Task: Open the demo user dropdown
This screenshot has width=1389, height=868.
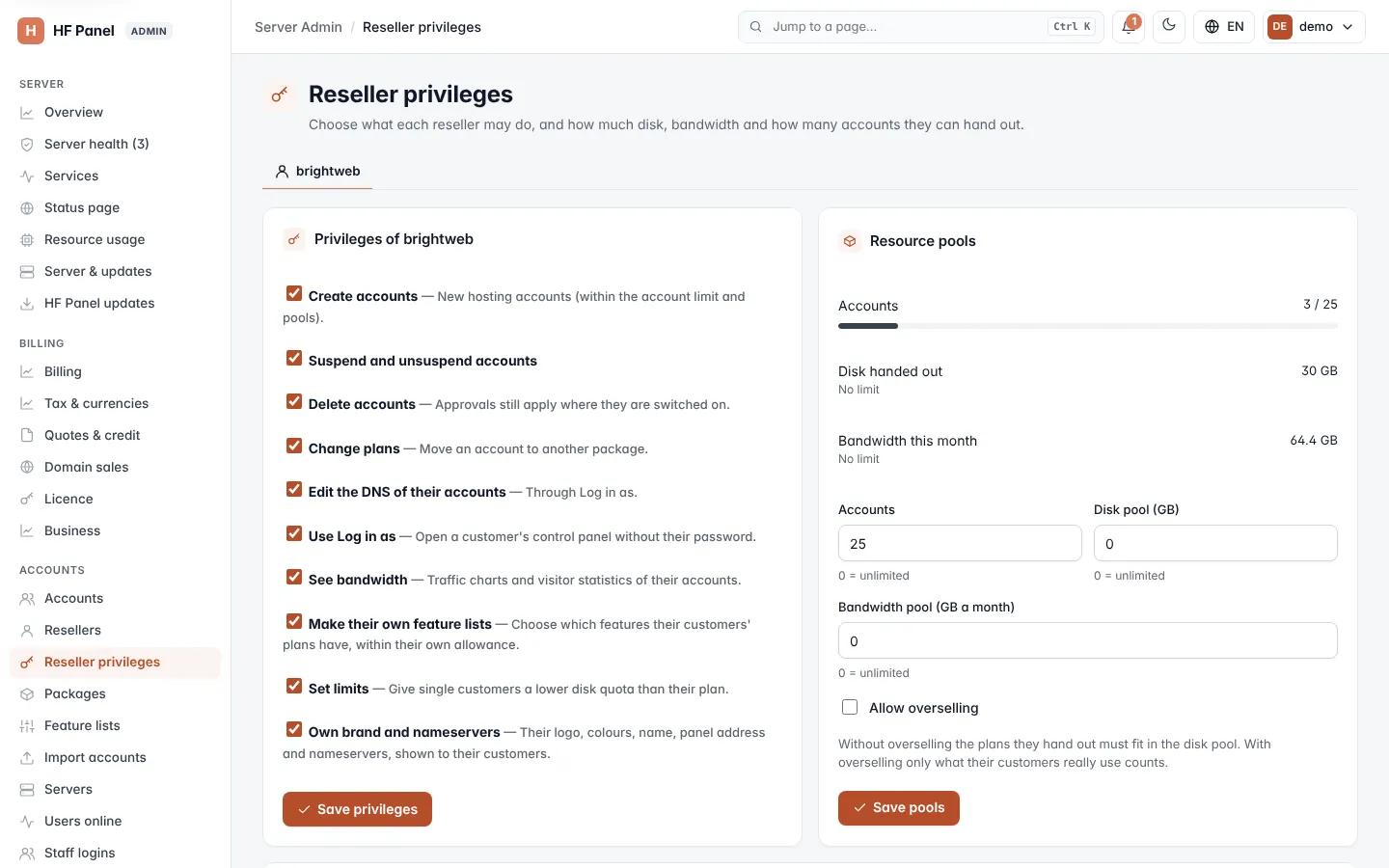Action: (1314, 27)
